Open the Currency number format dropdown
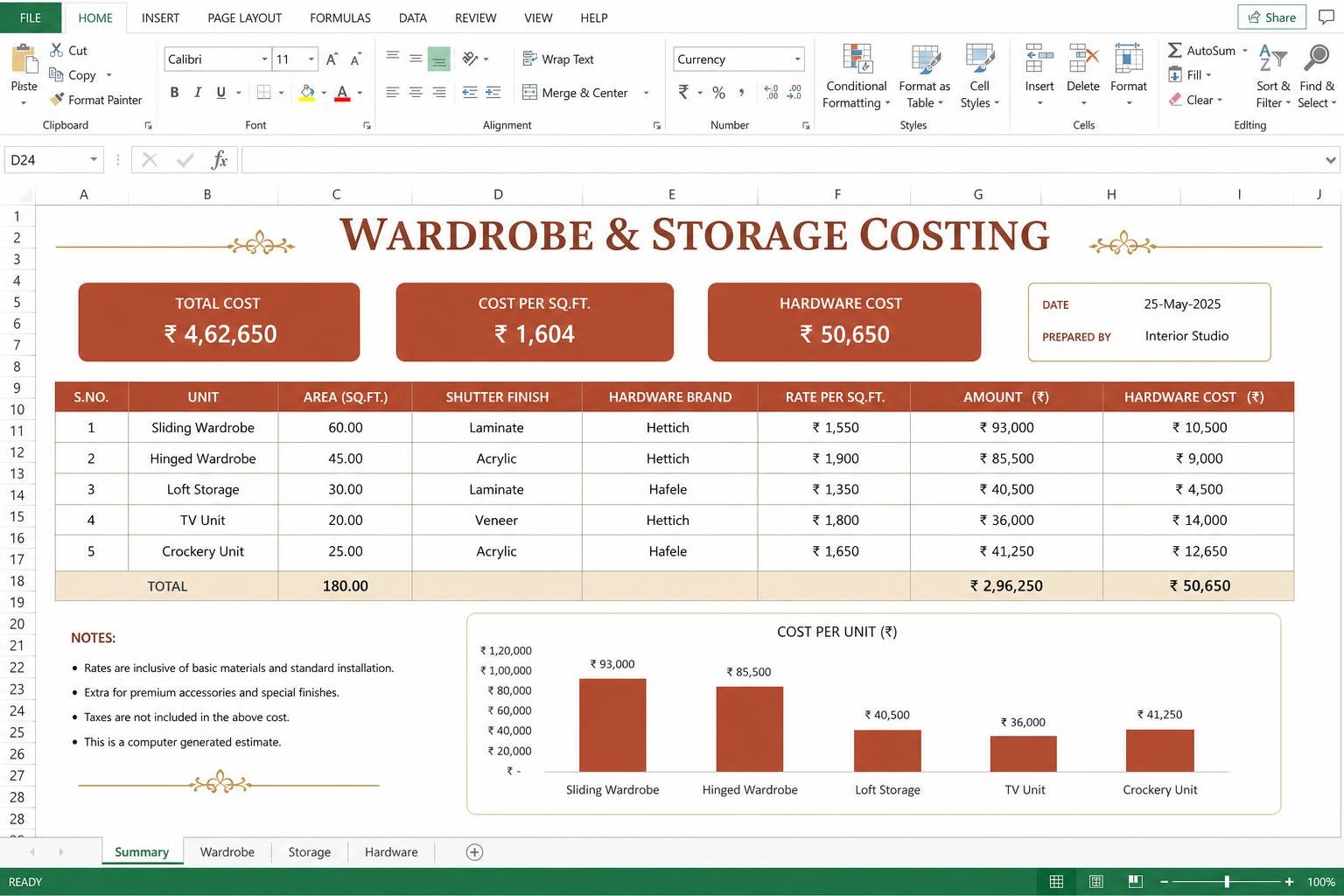The image size is (1344, 896). pyautogui.click(x=797, y=59)
